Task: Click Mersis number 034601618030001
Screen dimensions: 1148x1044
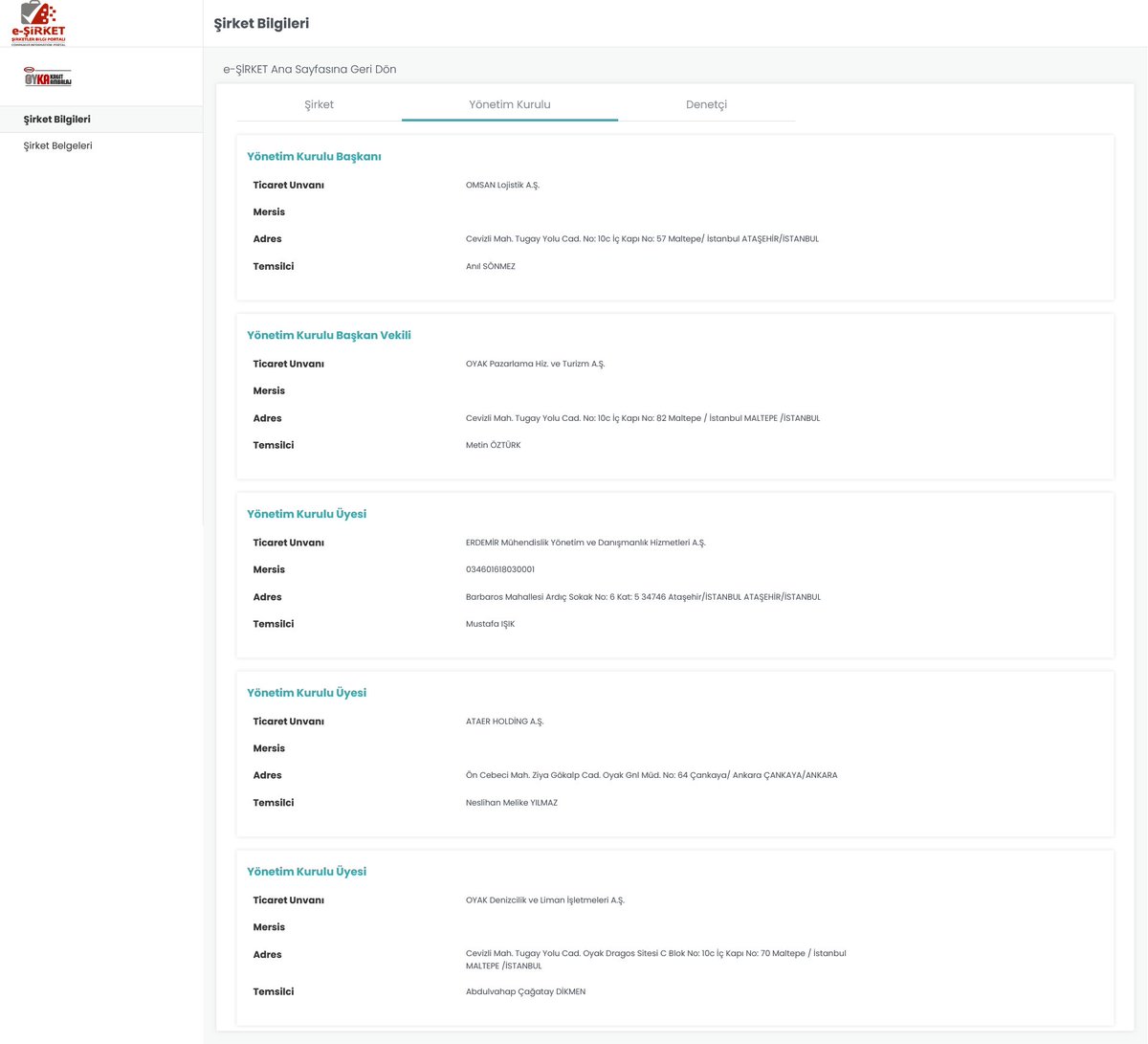Action: pyautogui.click(x=500, y=569)
